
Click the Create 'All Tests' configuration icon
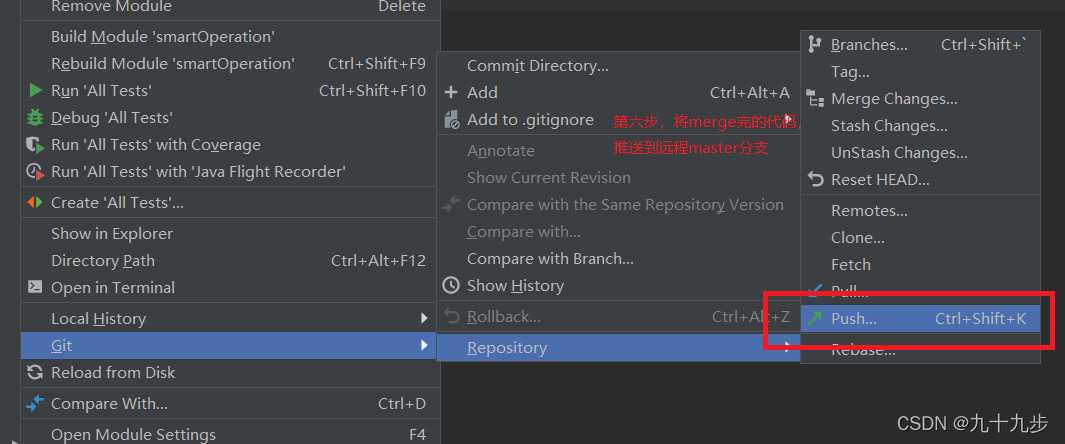pyautogui.click(x=35, y=202)
